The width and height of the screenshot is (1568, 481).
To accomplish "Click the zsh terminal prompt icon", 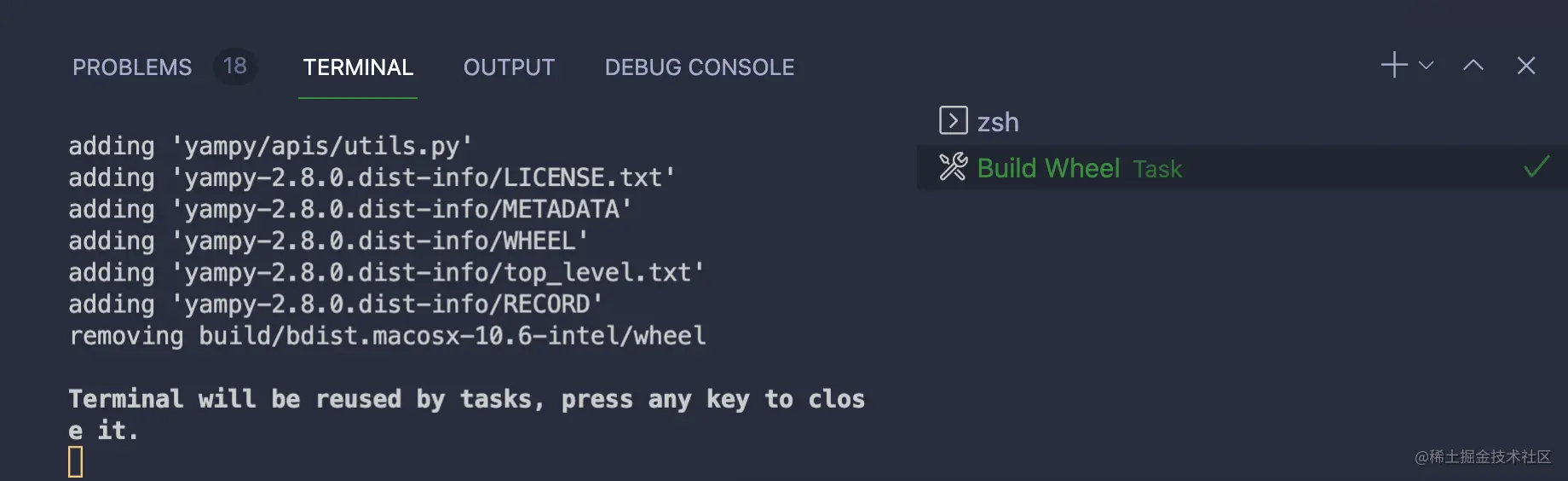I will tap(953, 121).
